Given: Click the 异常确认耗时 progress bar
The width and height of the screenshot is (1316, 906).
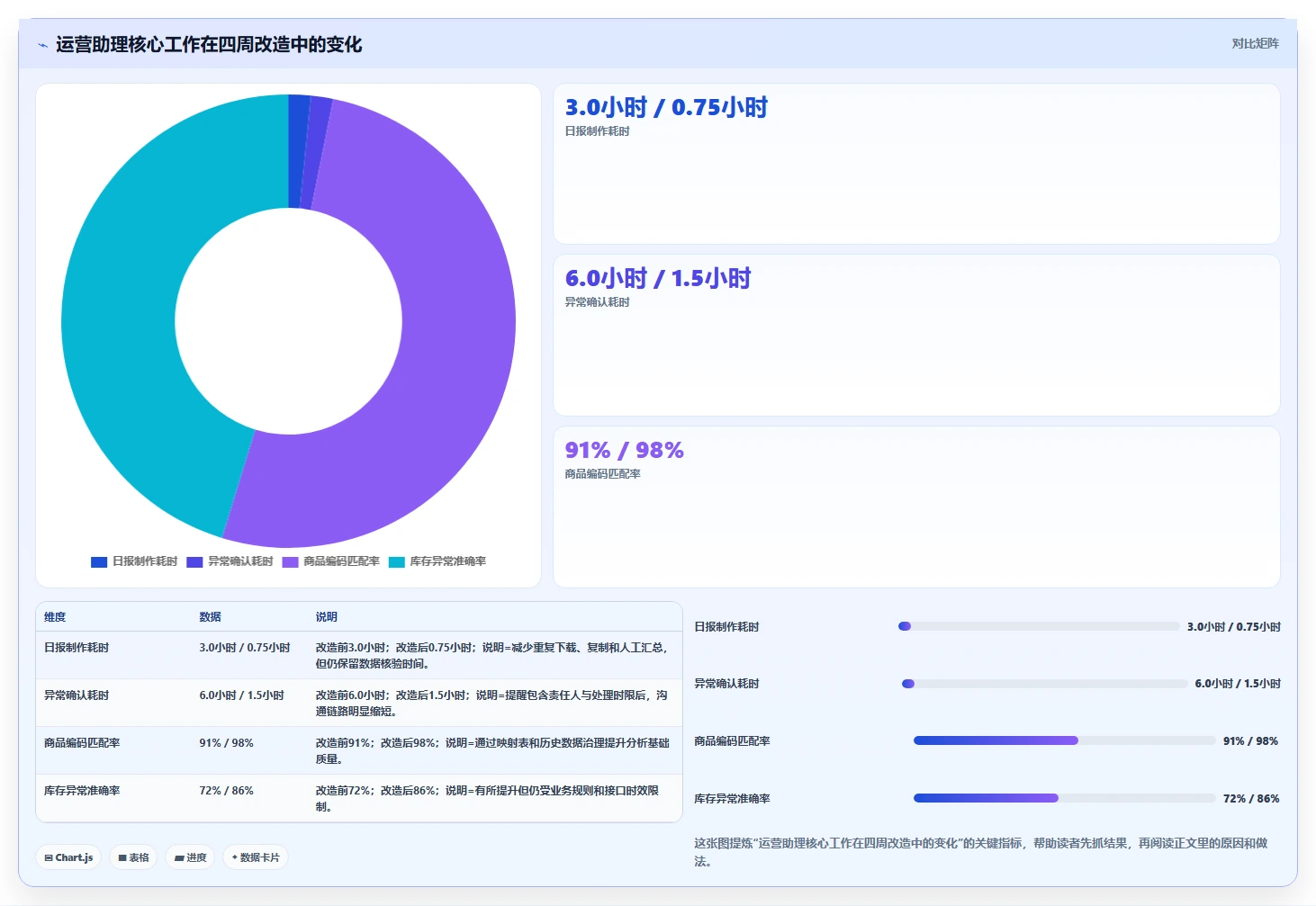Looking at the screenshot, I should tap(1045, 684).
